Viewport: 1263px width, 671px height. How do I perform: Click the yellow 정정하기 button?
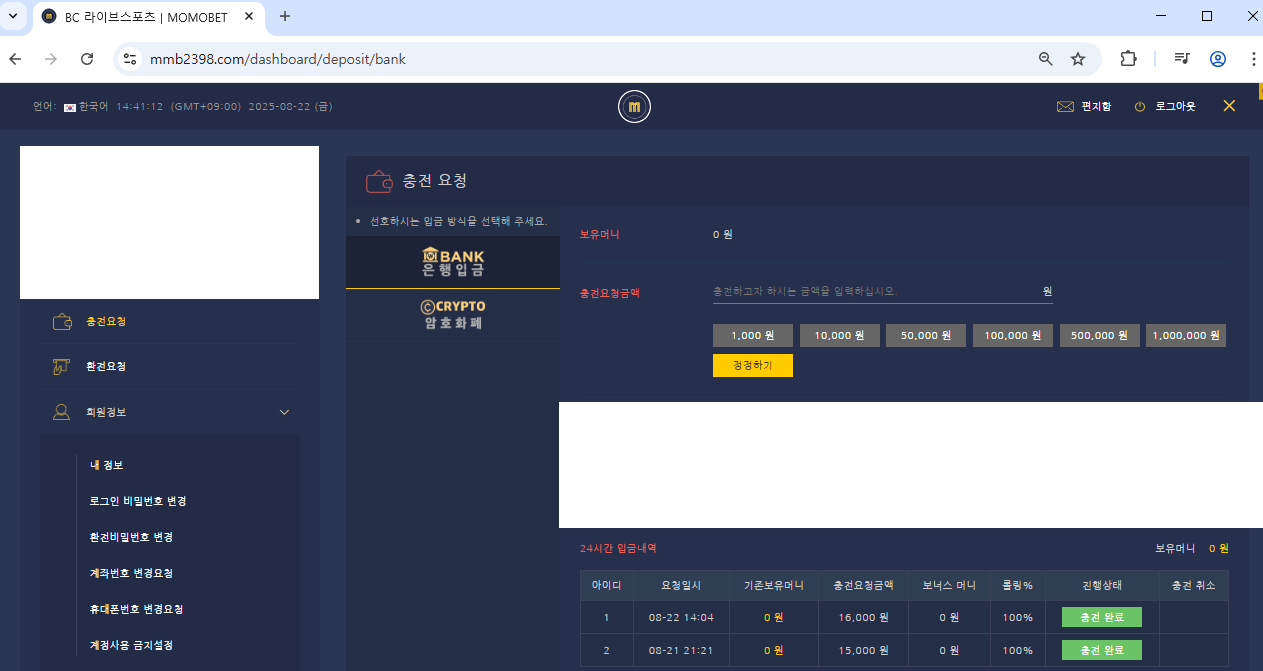[752, 365]
